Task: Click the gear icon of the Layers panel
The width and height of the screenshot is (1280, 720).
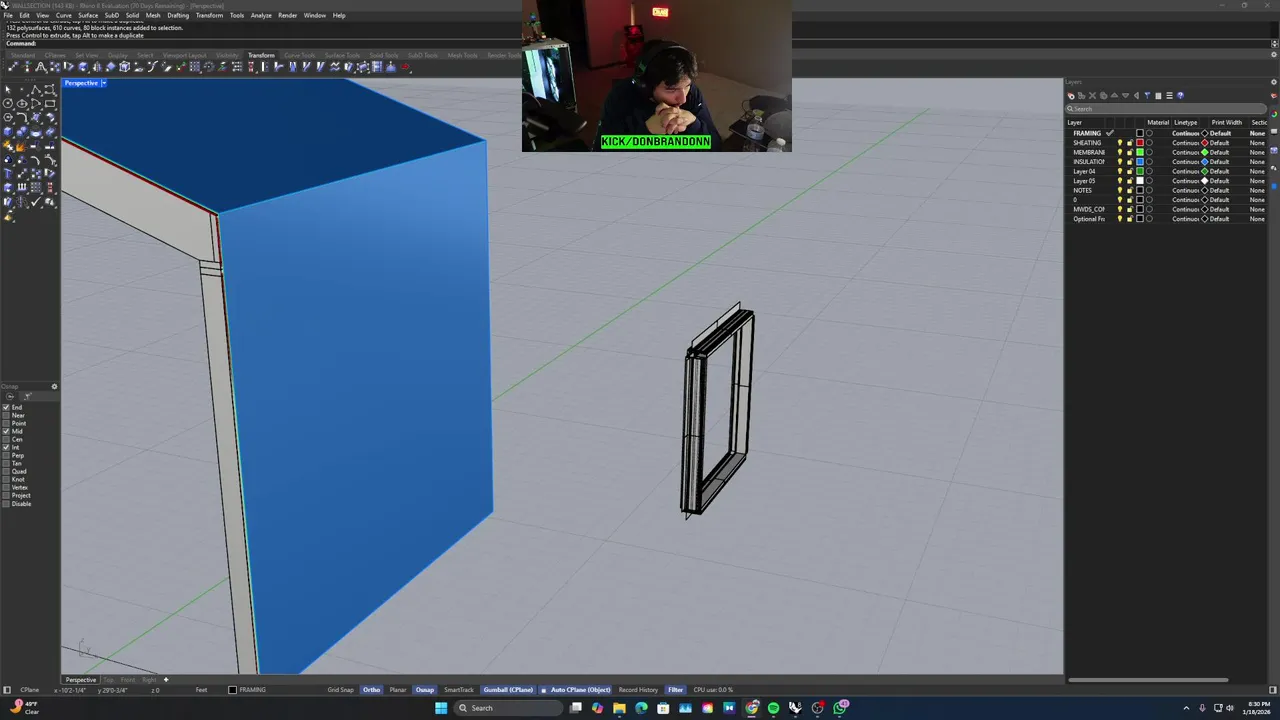Action: tap(1274, 82)
